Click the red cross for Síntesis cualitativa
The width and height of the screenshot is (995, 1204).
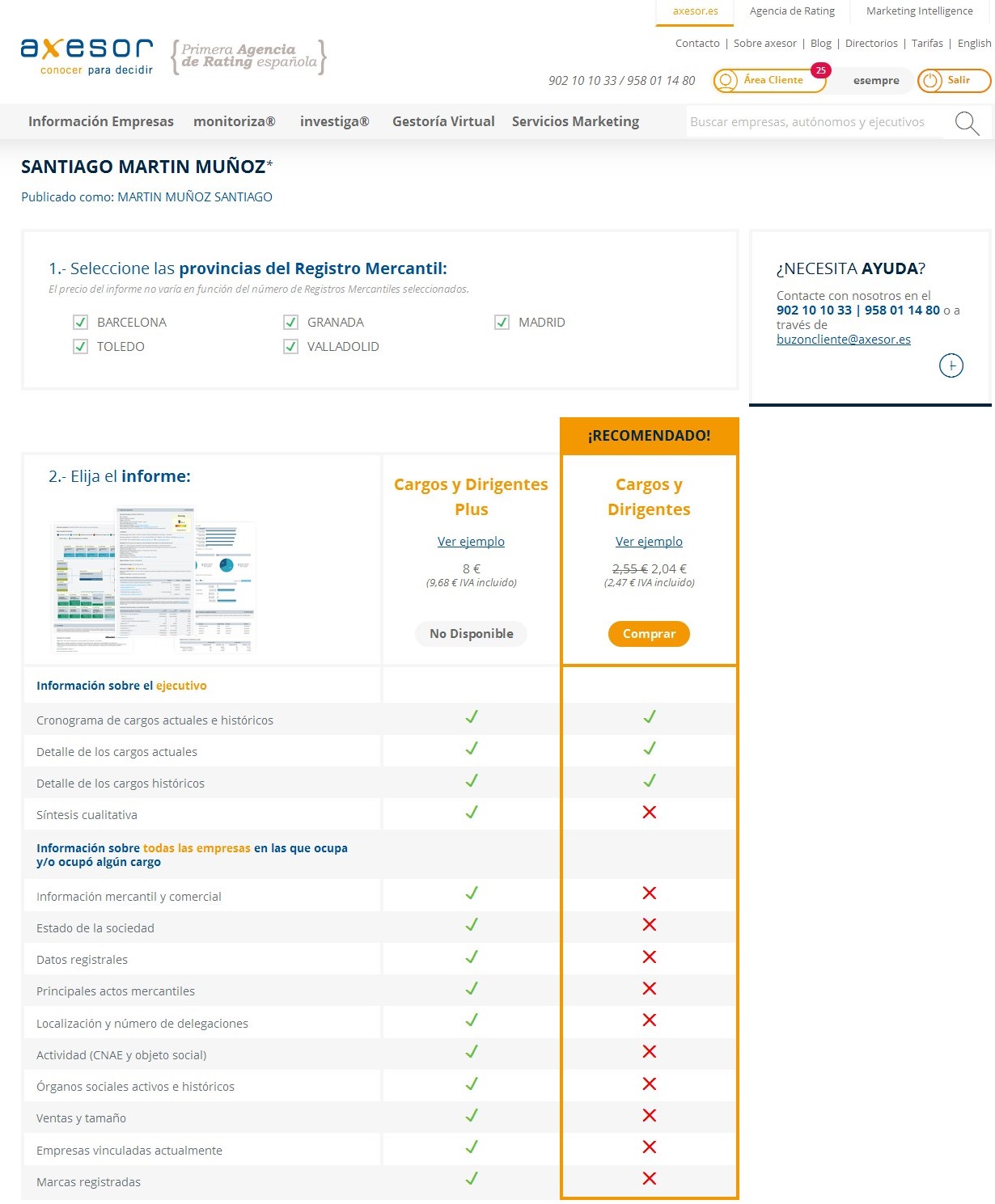(x=649, y=812)
